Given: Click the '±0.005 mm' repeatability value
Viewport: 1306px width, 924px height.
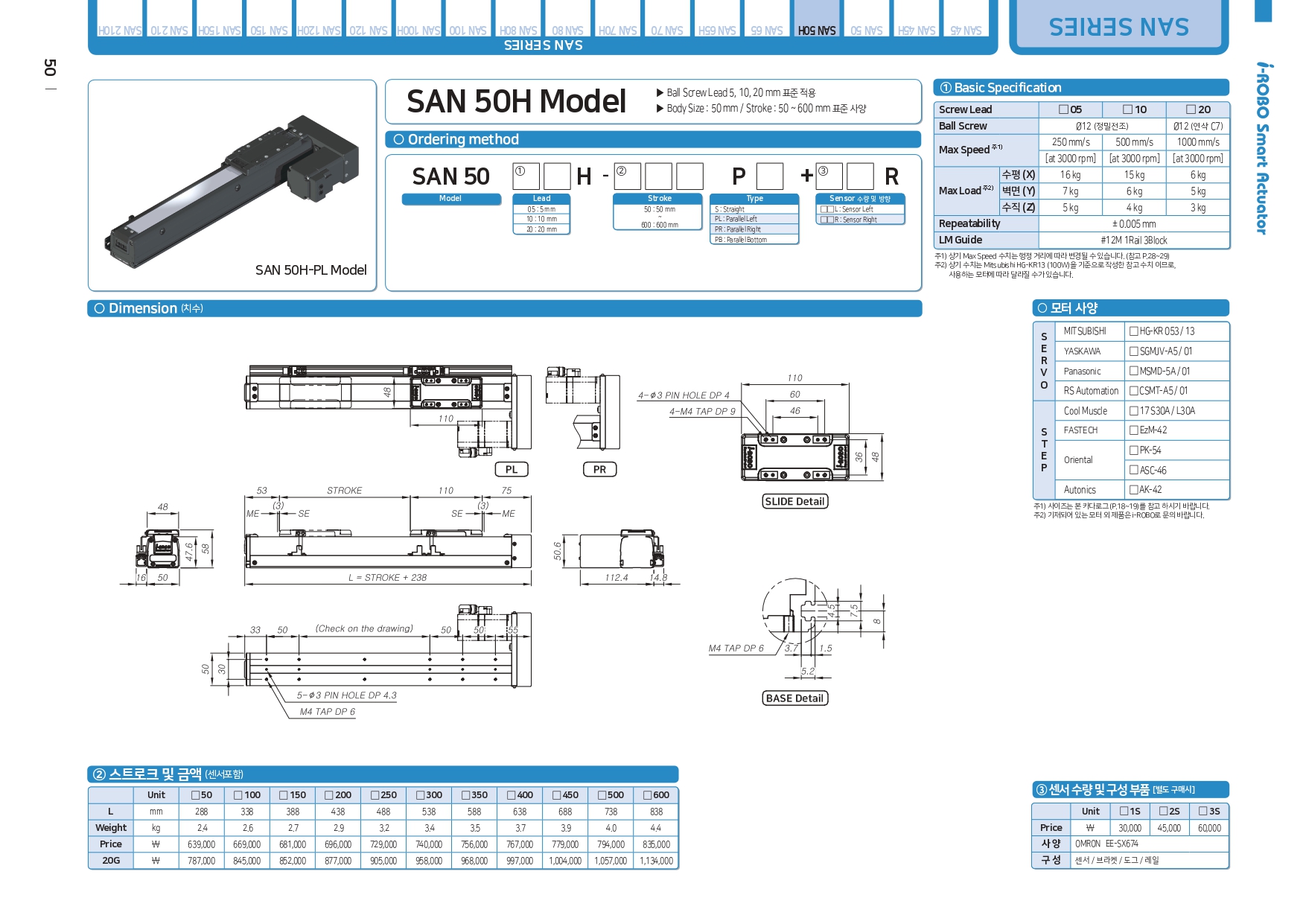Looking at the screenshot, I should pos(1134,224).
